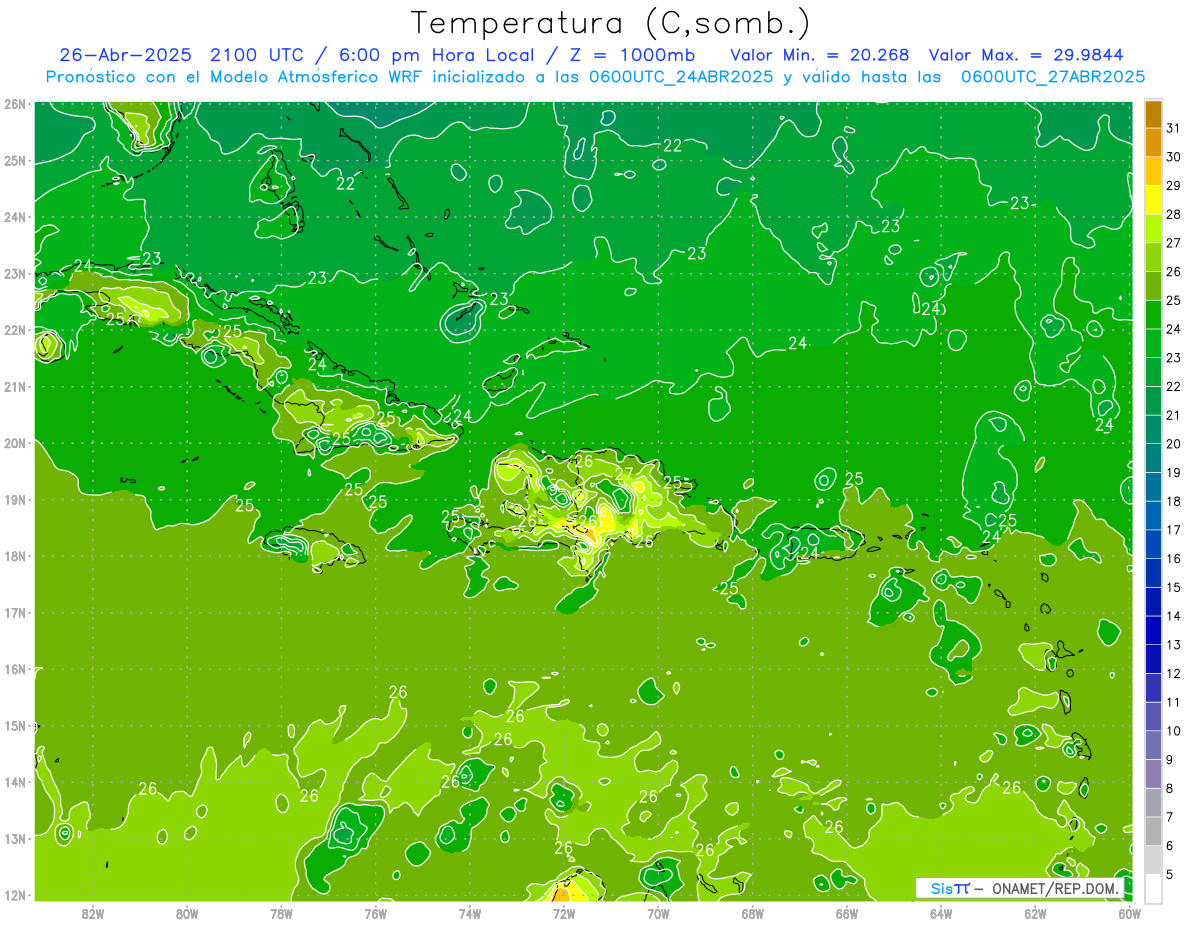The width and height of the screenshot is (1200, 927).
Task: Pick the purple legend swatch between 9 and 10
Action: point(1153,744)
